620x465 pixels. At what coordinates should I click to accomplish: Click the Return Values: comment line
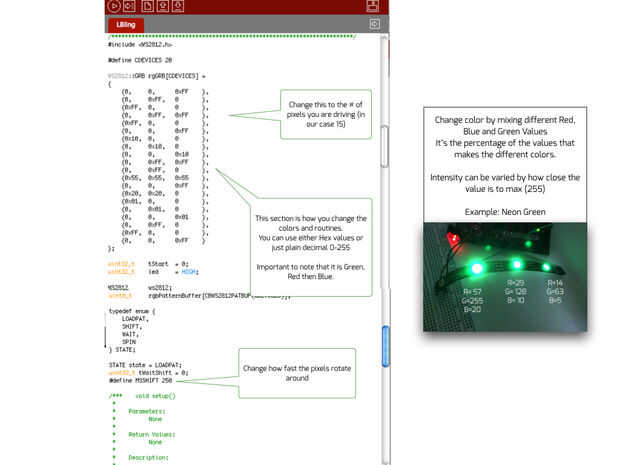click(152, 435)
